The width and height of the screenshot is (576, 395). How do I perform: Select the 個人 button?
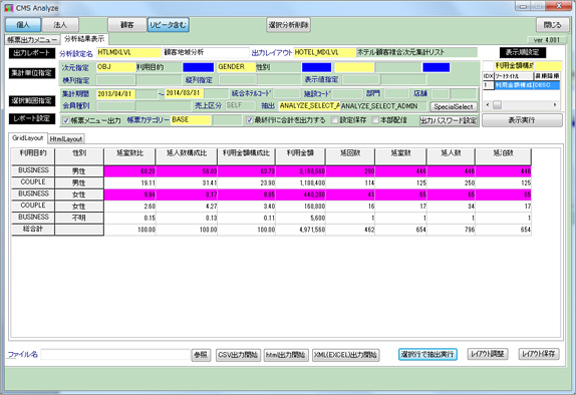pos(23,25)
